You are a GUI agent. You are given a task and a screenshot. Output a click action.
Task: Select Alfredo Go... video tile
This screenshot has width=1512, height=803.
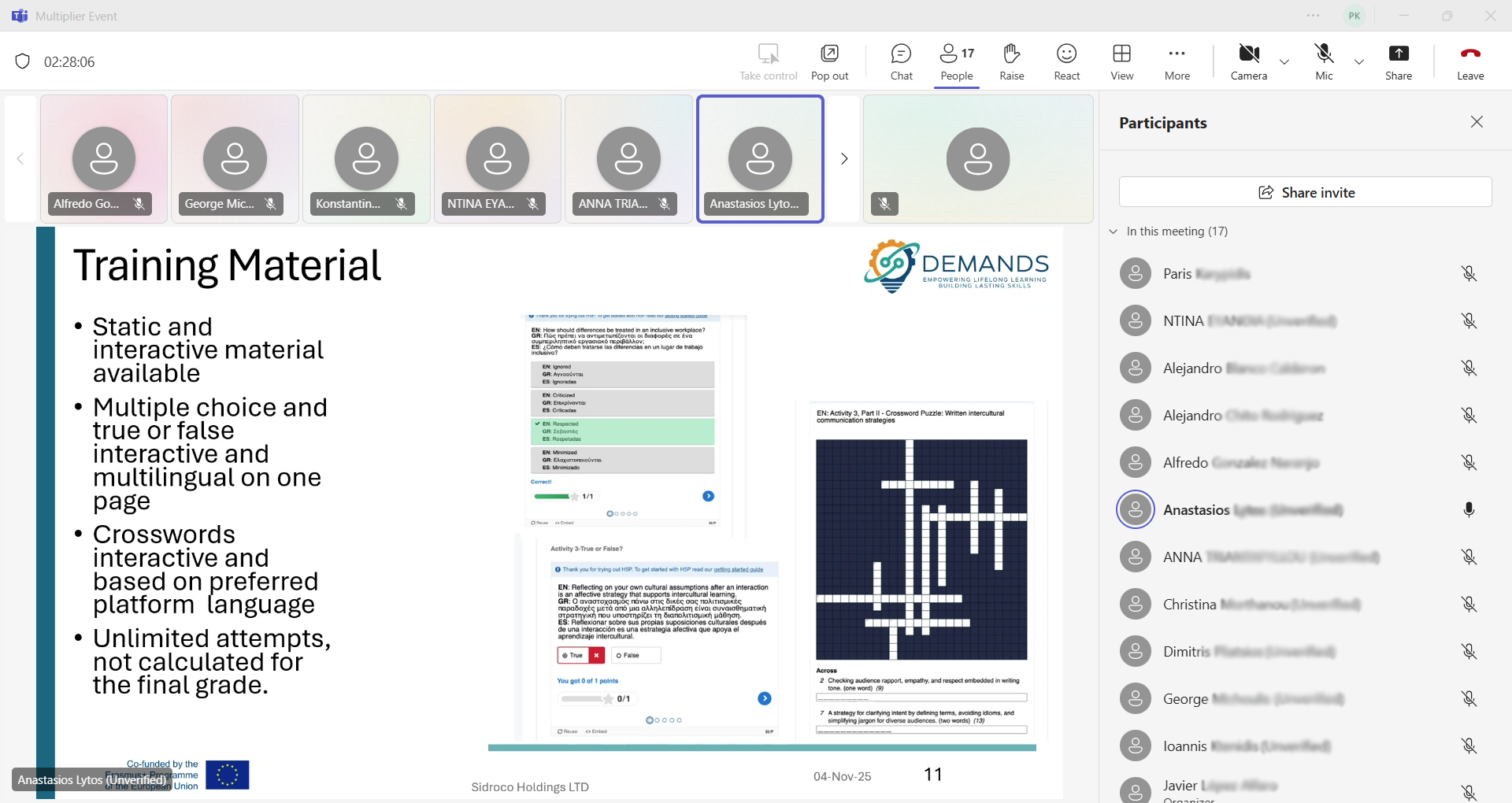pyautogui.click(x=104, y=159)
